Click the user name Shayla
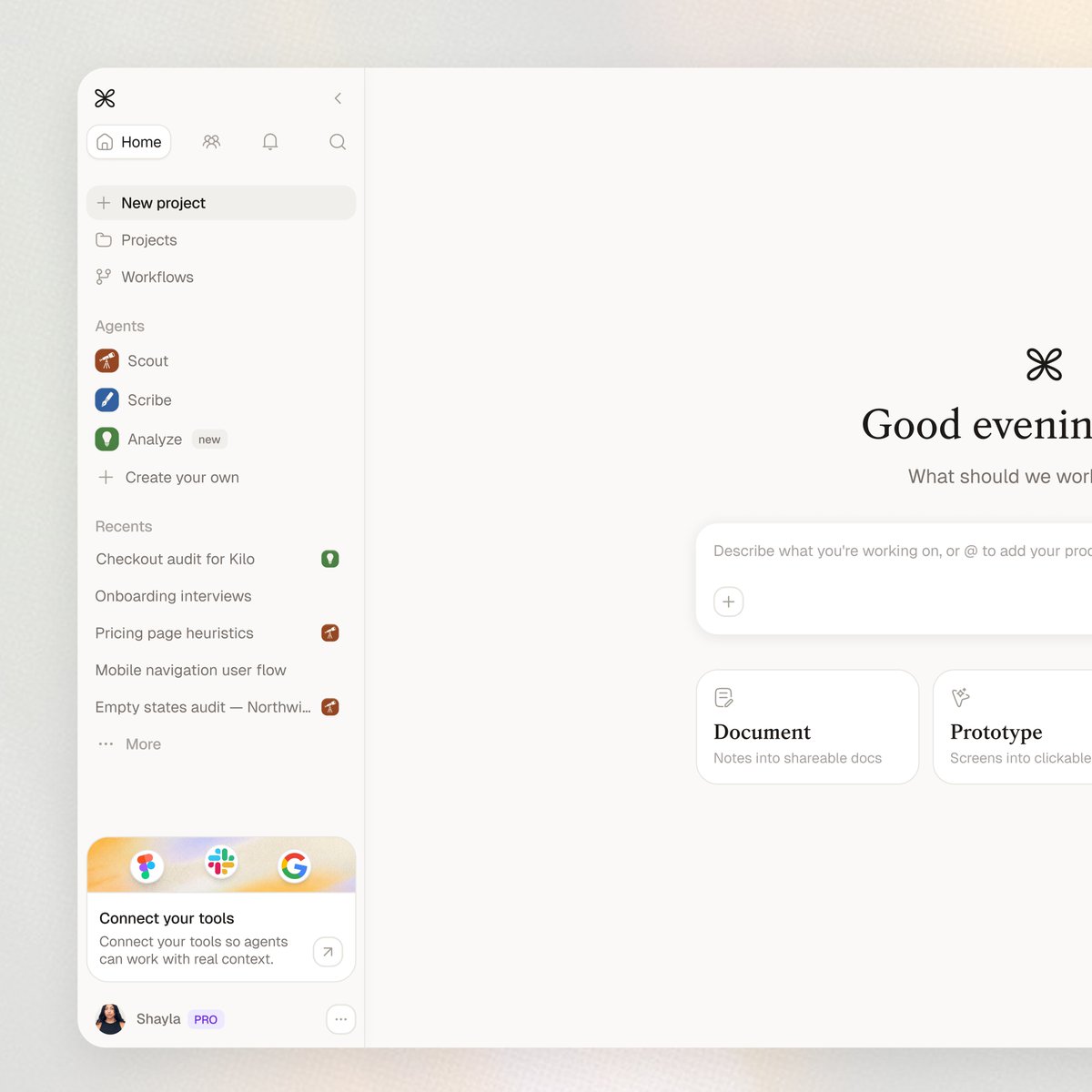 coord(158,1019)
